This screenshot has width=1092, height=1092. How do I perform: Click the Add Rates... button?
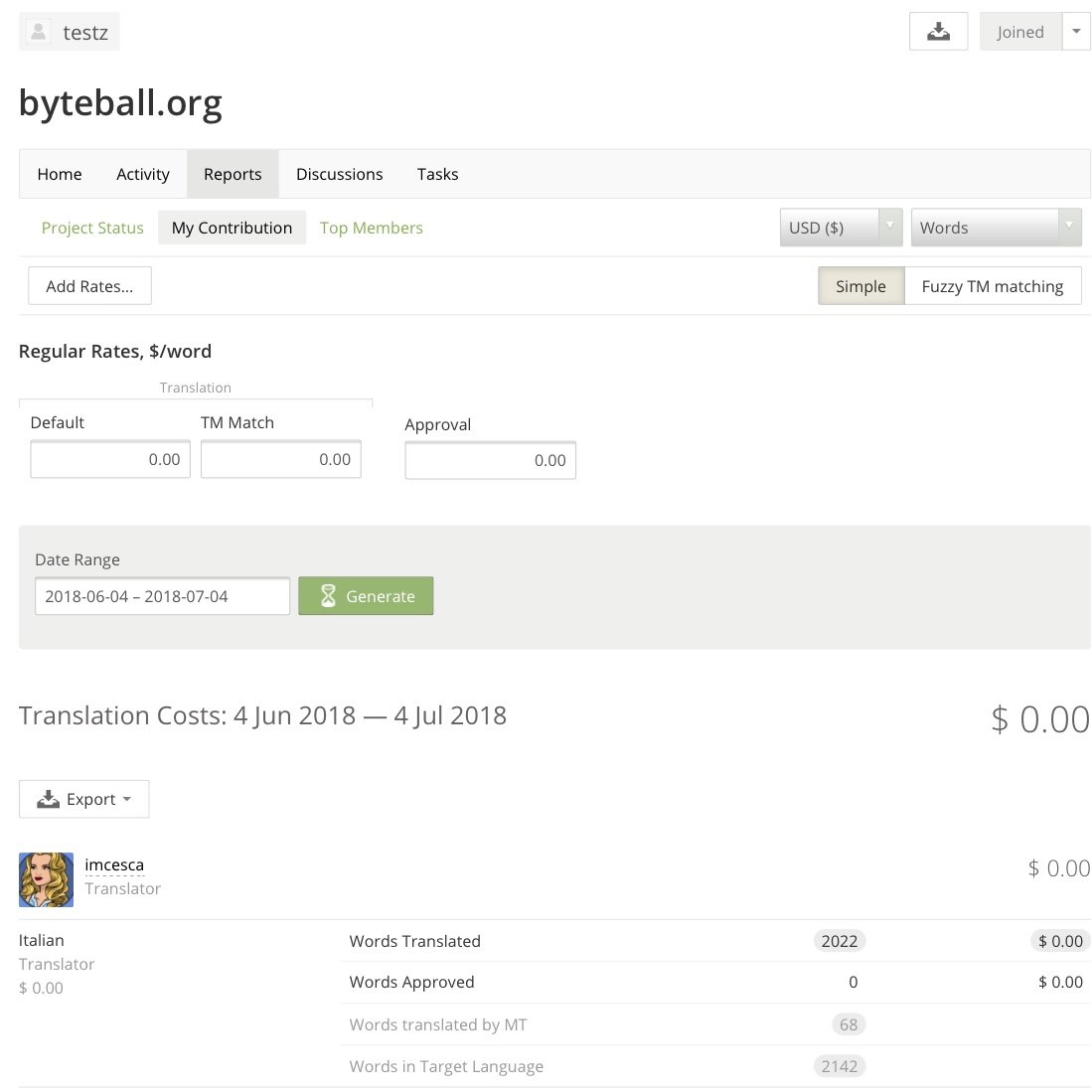click(x=89, y=286)
